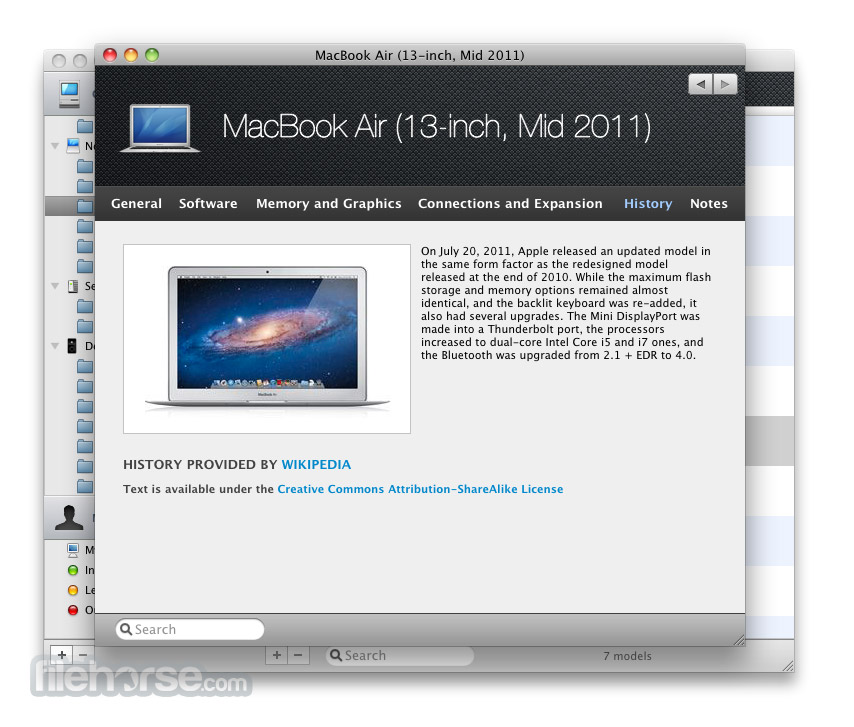The image size is (854, 727).
Task: Select the orange status dot item
Action: point(73,590)
